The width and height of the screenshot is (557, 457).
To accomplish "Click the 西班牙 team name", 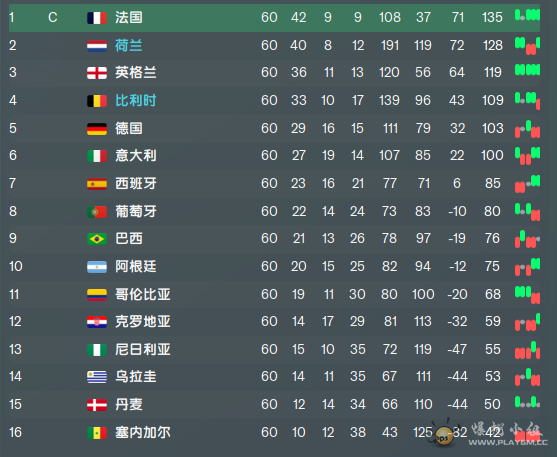I will 136,183.
